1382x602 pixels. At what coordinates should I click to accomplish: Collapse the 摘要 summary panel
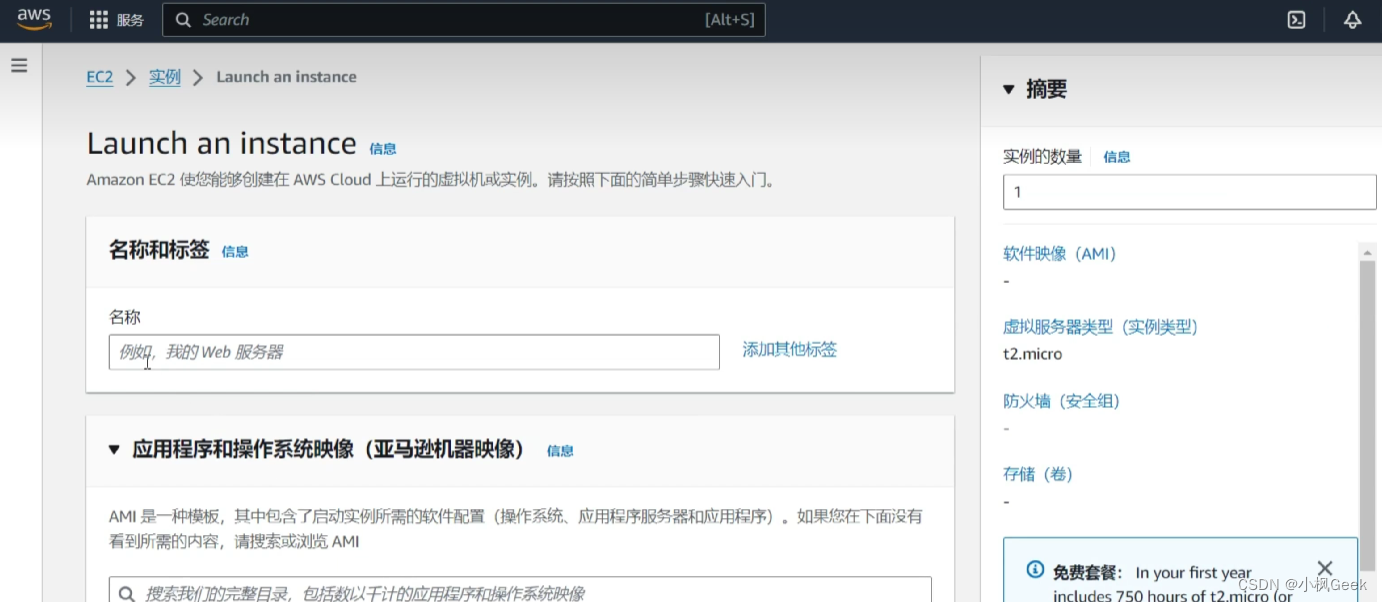[1007, 89]
